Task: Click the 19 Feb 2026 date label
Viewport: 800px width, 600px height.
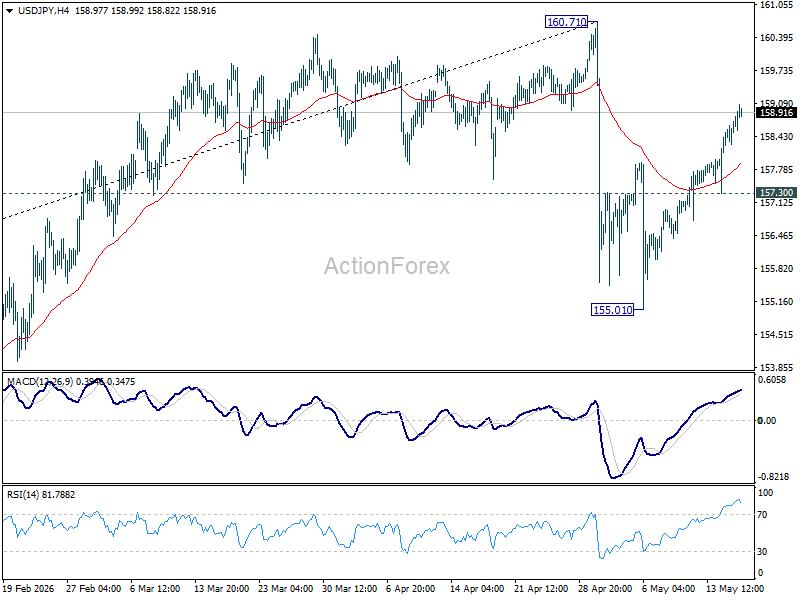Action: click(x=29, y=588)
